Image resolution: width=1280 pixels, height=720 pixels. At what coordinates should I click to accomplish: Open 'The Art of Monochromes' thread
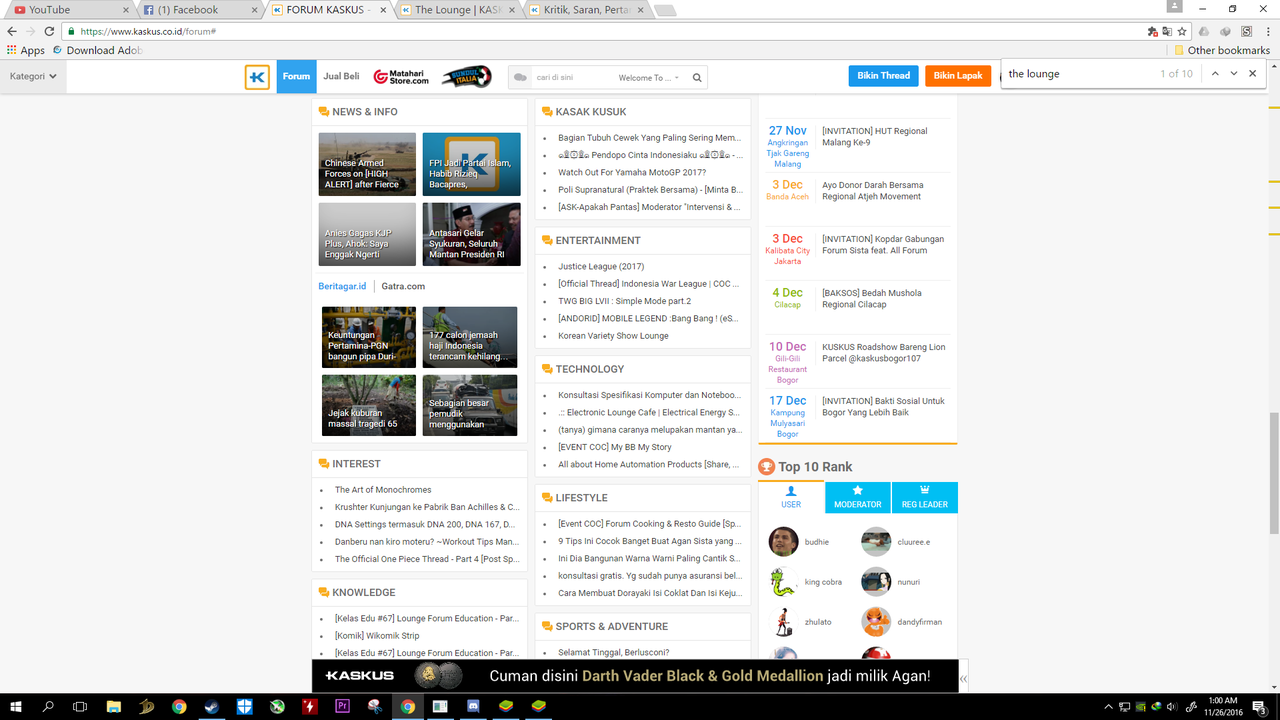point(383,490)
